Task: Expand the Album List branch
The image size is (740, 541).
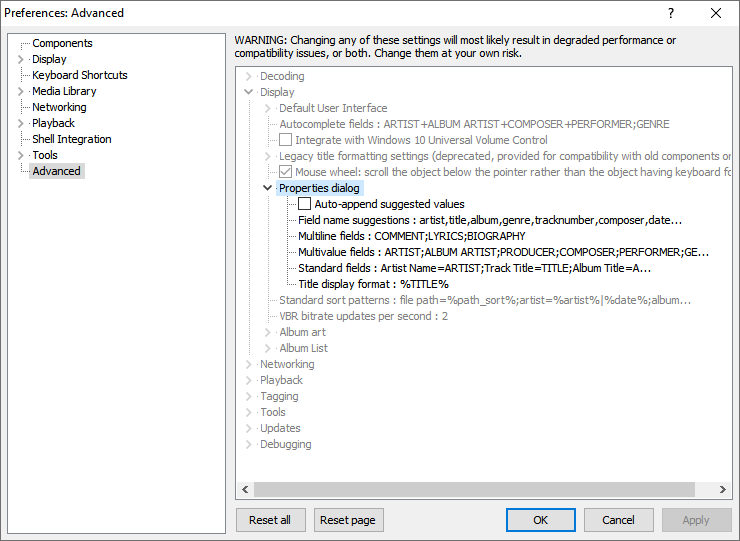Action: 267,348
